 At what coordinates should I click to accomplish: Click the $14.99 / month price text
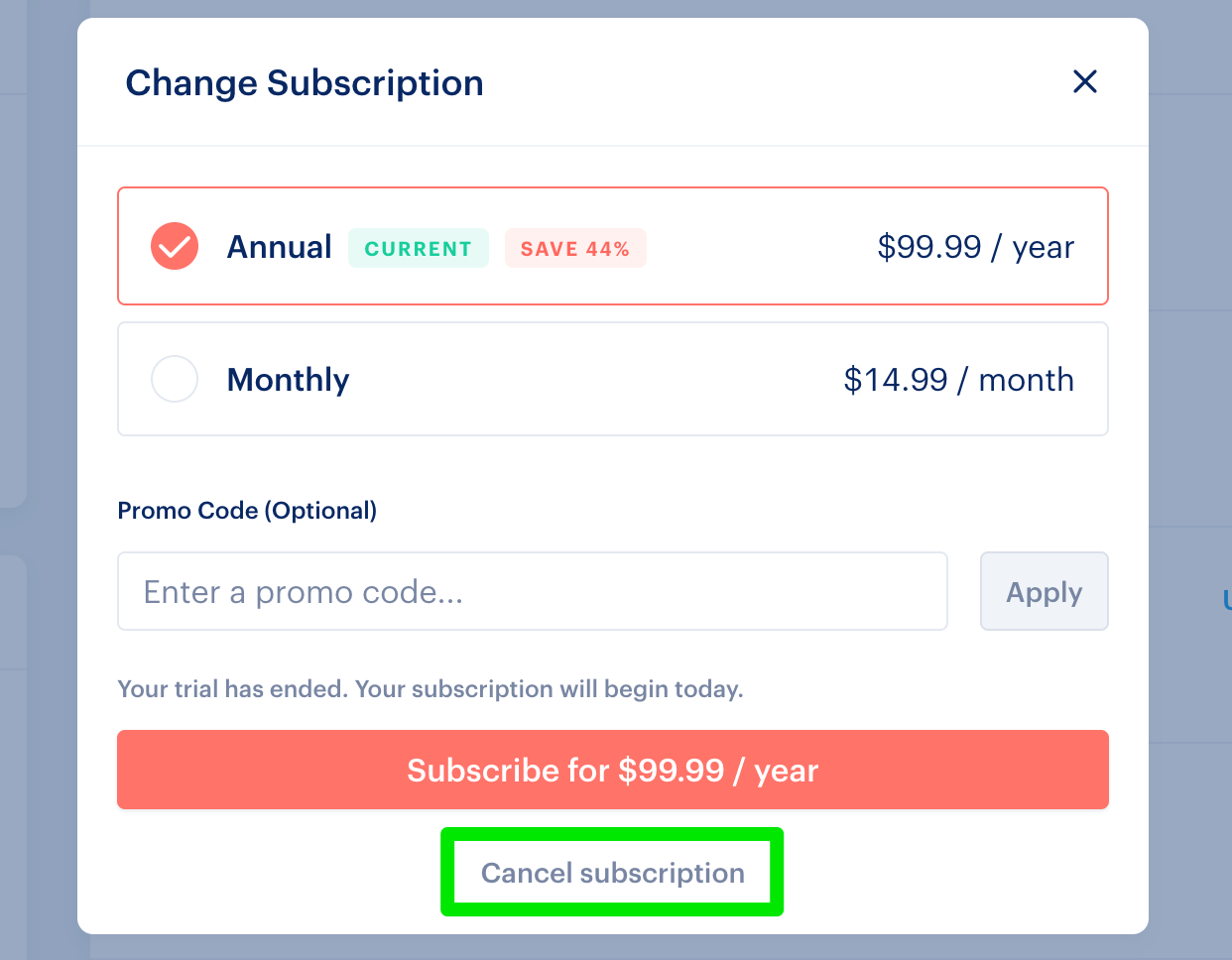click(959, 380)
